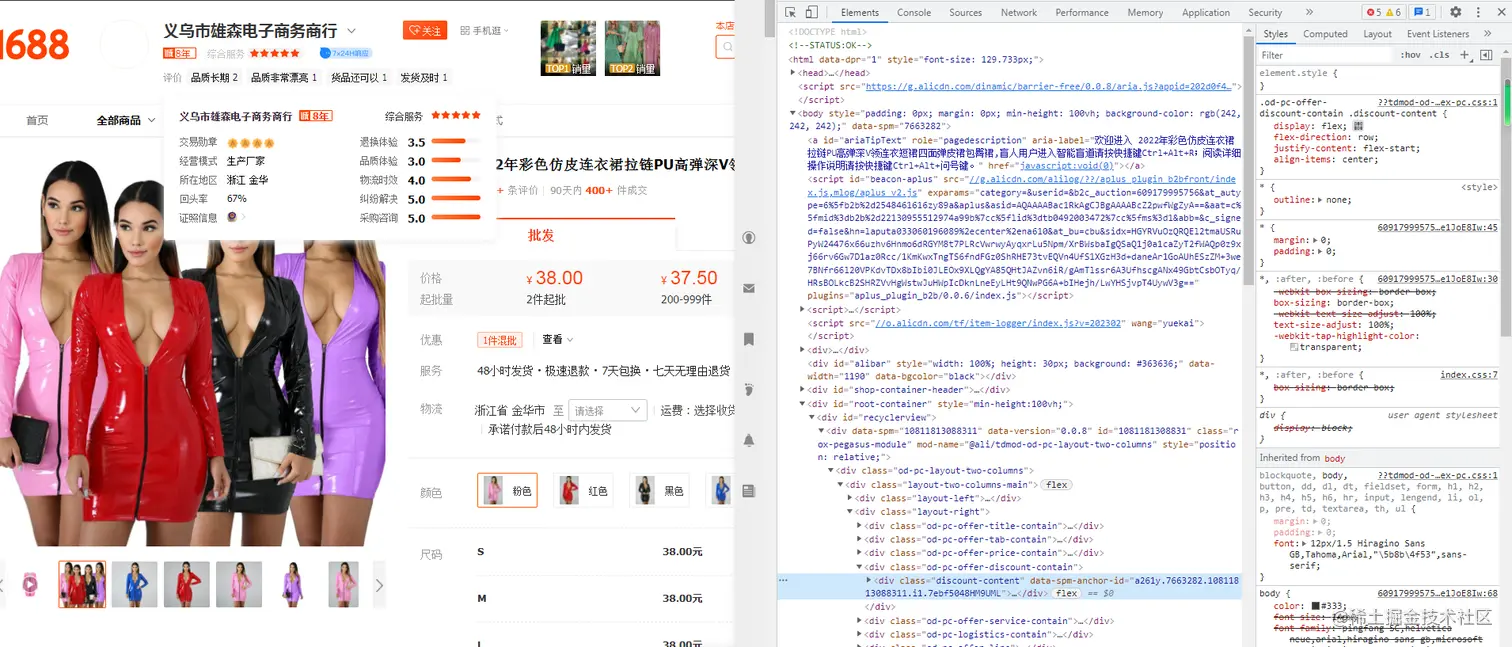Image resolution: width=1512 pixels, height=647 pixels.
Task: Show more DevTools tabs chevron
Action: [x=1309, y=12]
